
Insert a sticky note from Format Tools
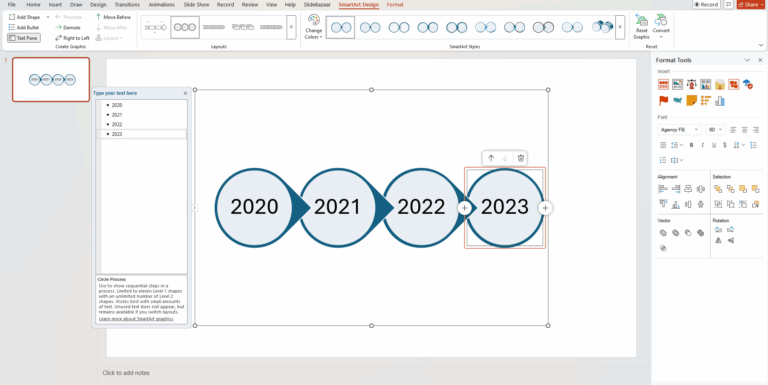point(691,100)
